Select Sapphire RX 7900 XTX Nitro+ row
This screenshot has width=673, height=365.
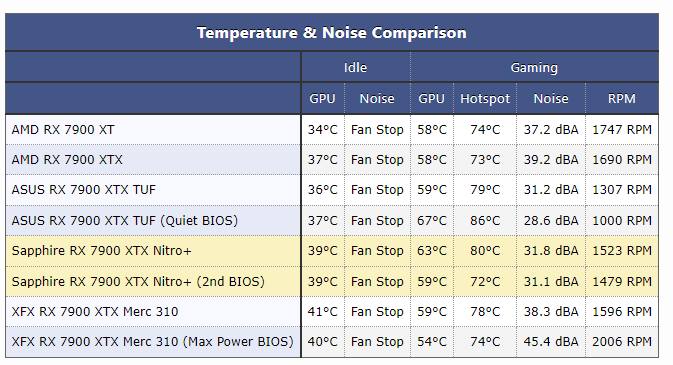pos(332,251)
